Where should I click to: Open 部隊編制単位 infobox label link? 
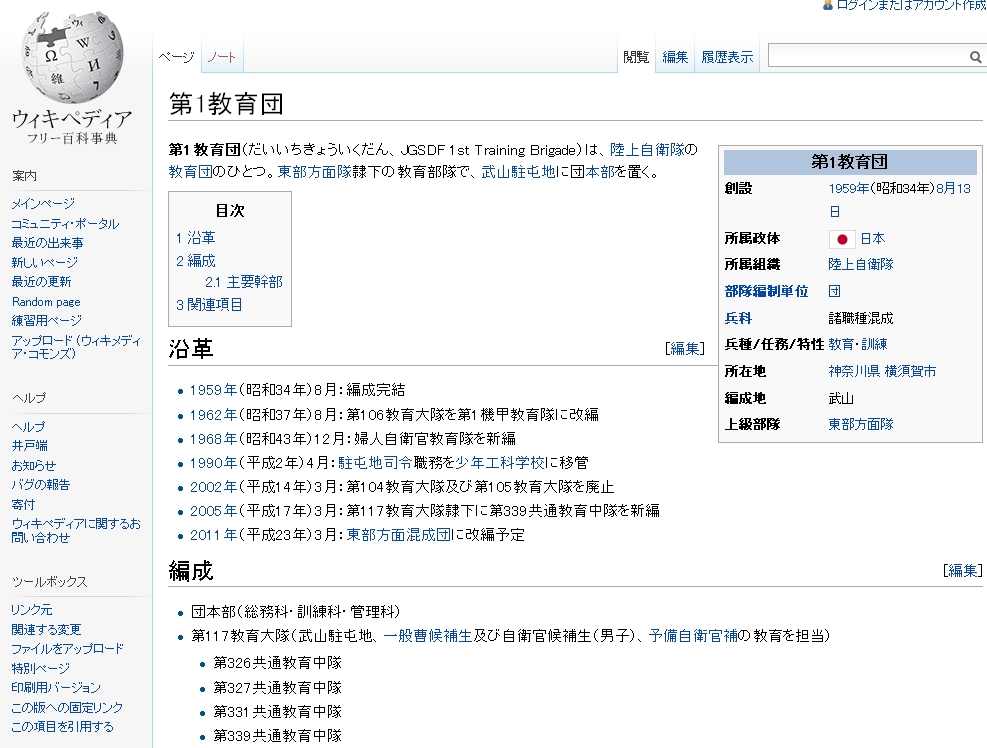click(766, 291)
